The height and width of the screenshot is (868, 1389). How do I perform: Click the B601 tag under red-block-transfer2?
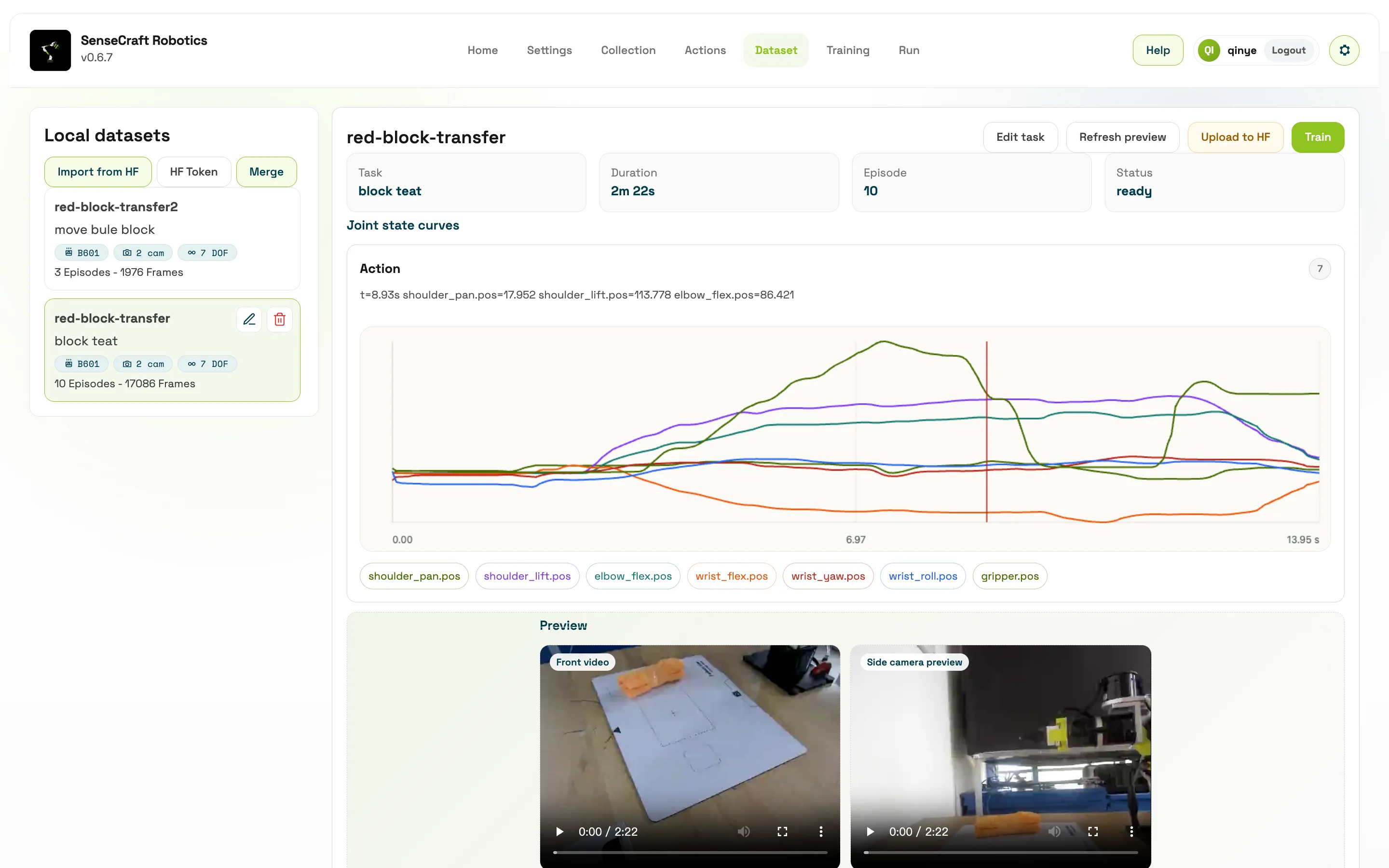point(82,253)
